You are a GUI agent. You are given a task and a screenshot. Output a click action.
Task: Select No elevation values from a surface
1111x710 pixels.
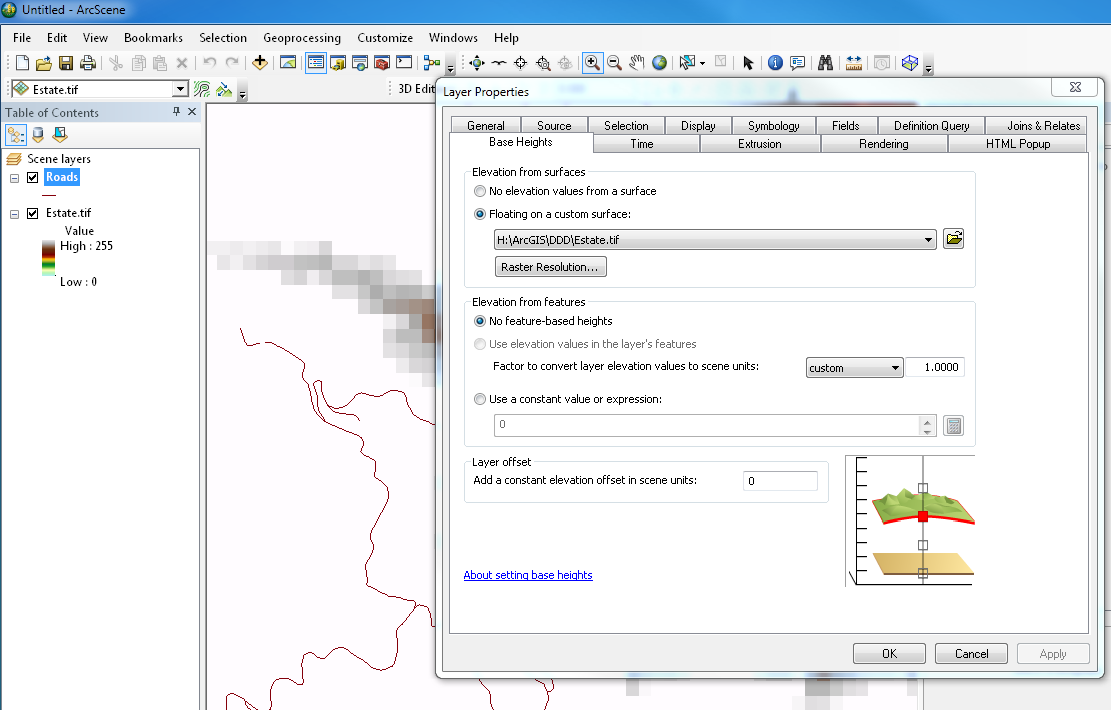click(x=480, y=191)
